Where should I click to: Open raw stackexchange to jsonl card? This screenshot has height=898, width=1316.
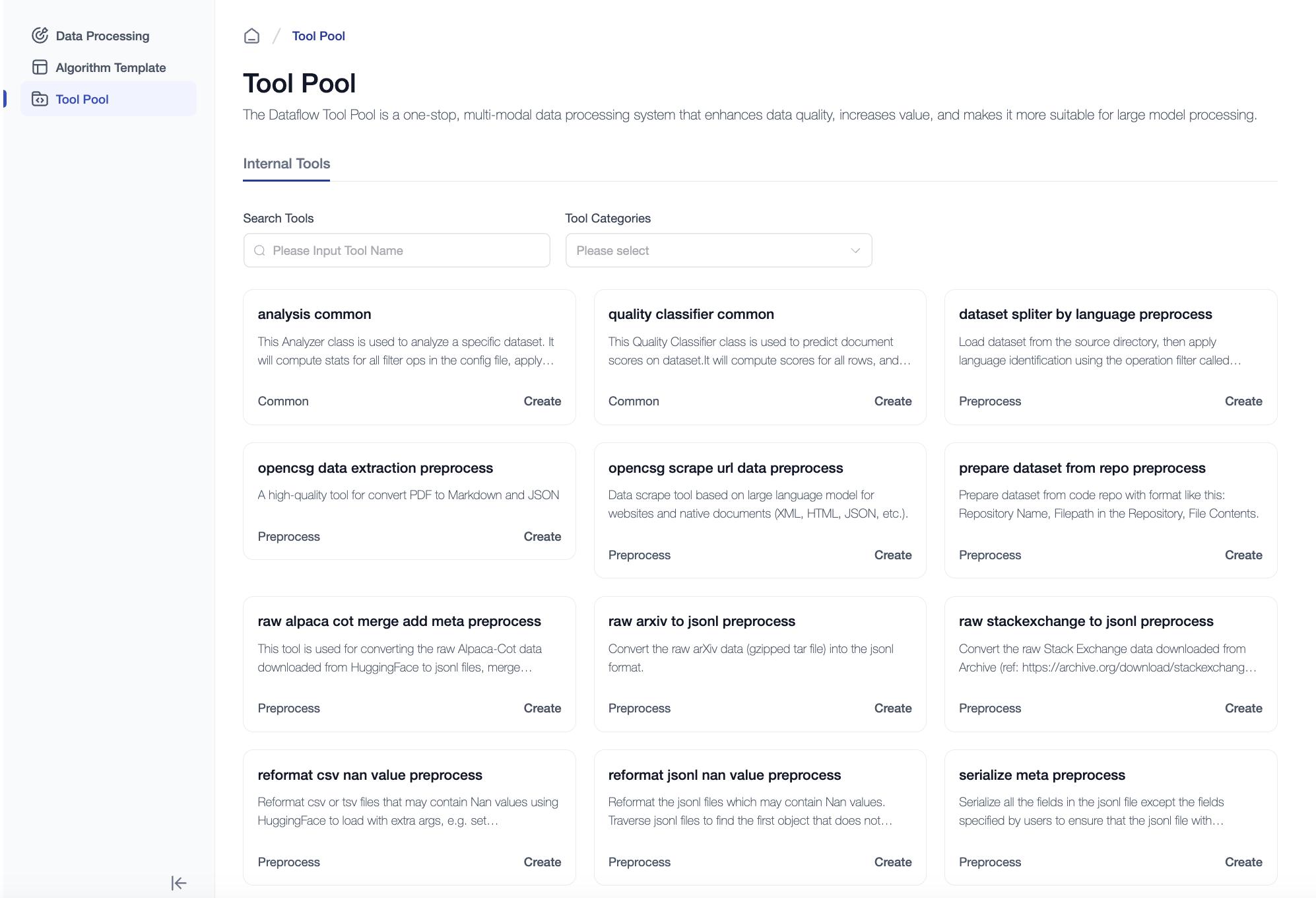point(1086,621)
